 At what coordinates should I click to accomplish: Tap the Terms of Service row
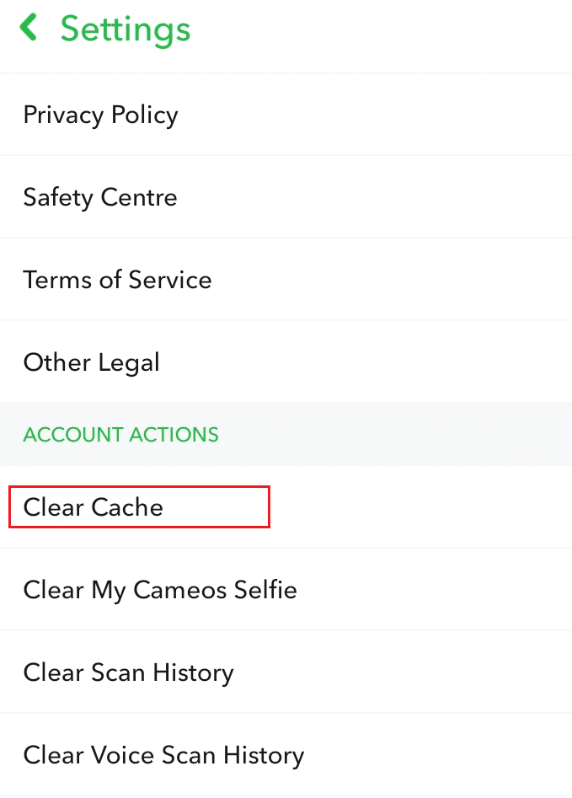pos(286,279)
